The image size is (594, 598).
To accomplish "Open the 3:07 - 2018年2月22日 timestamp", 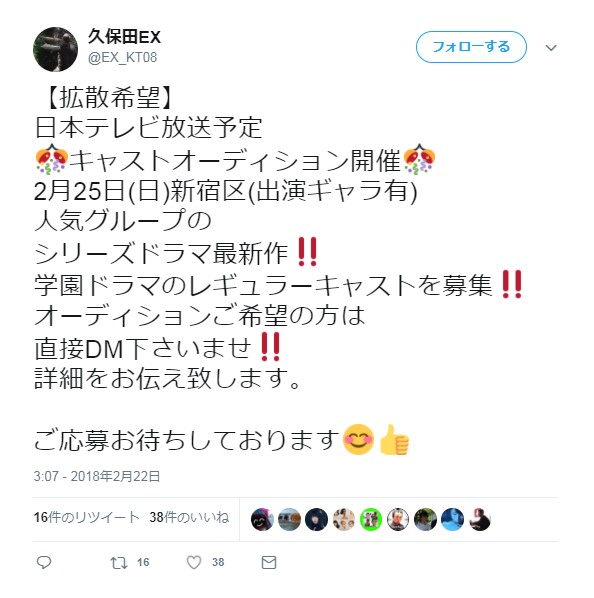I will tap(97, 476).
